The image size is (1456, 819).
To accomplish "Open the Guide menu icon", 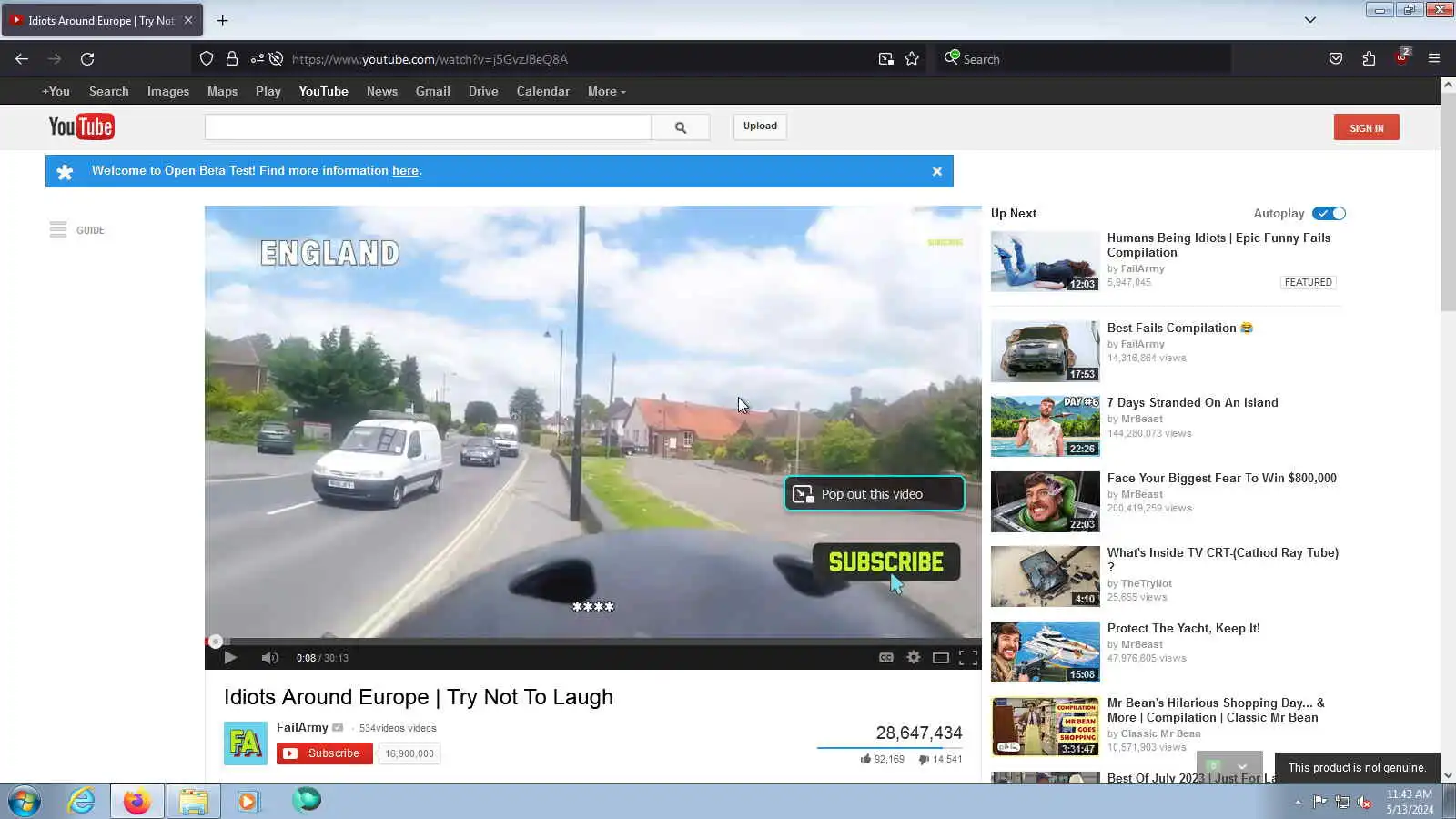I will 58,230.
